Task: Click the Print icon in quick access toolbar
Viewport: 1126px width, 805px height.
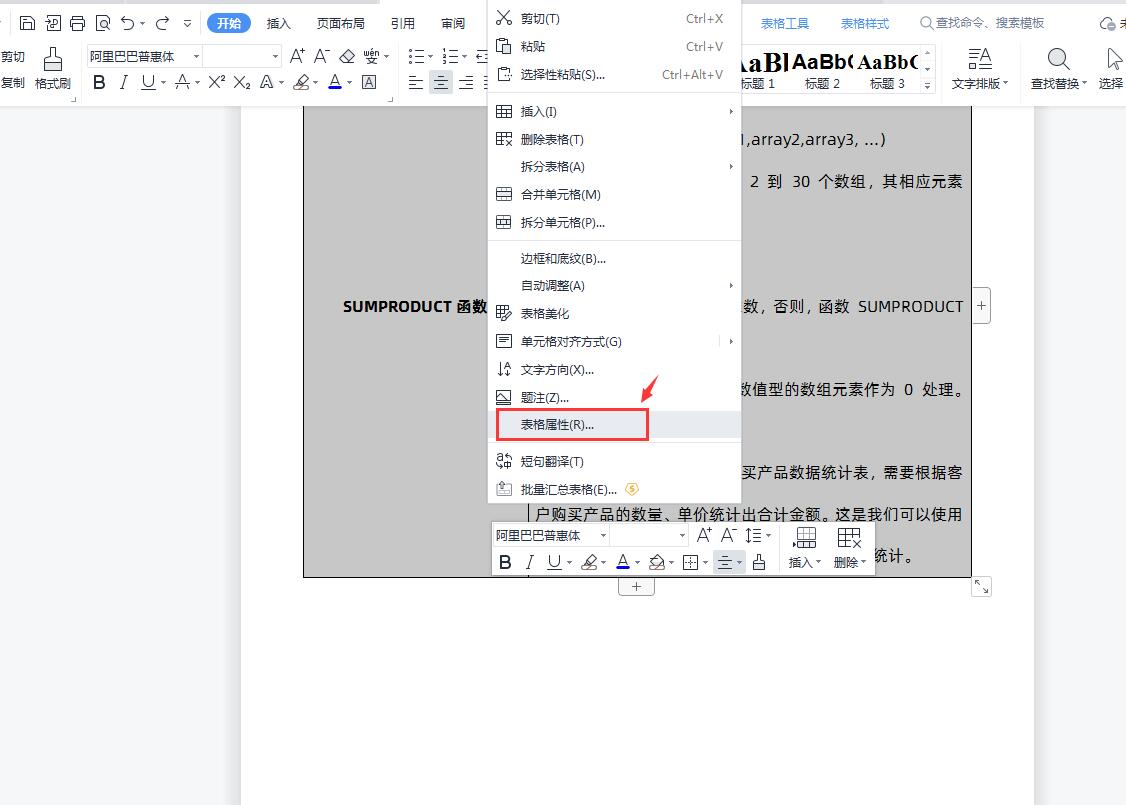Action: click(x=78, y=23)
